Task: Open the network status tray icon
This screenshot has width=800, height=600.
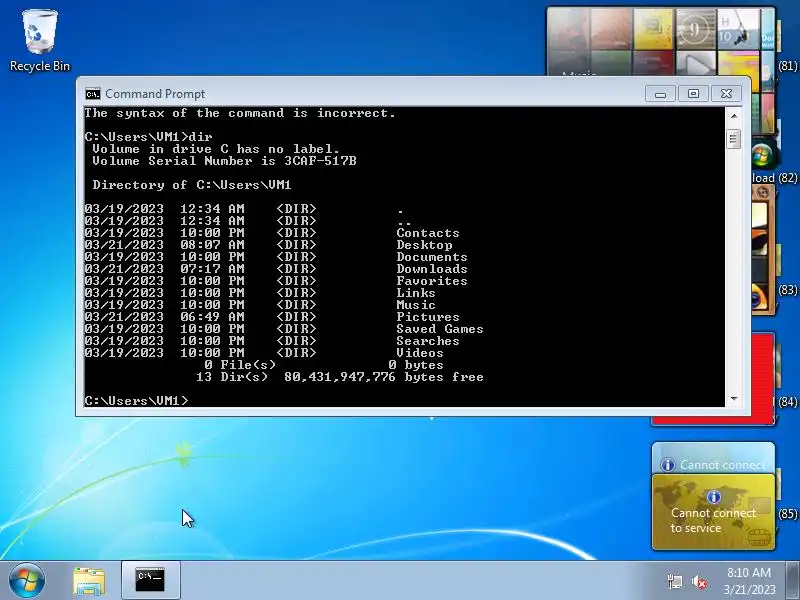Action: [x=674, y=581]
